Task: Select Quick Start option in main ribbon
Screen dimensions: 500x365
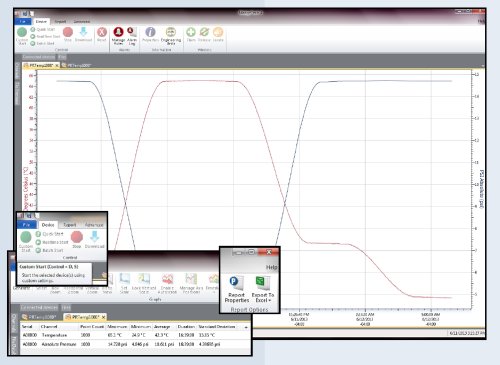Action: point(43,29)
